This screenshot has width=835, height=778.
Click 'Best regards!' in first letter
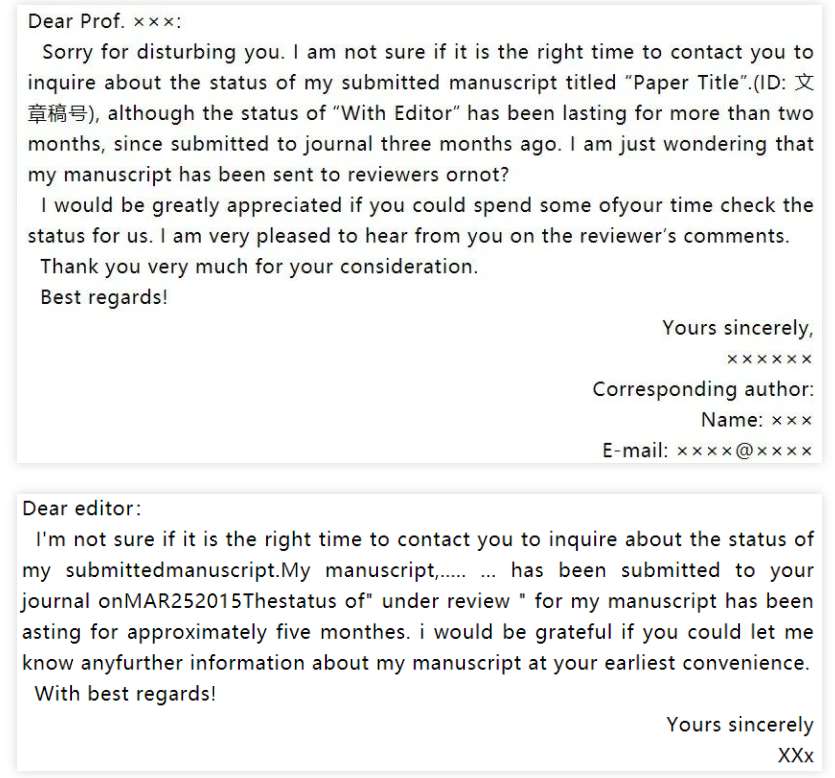coord(104,297)
